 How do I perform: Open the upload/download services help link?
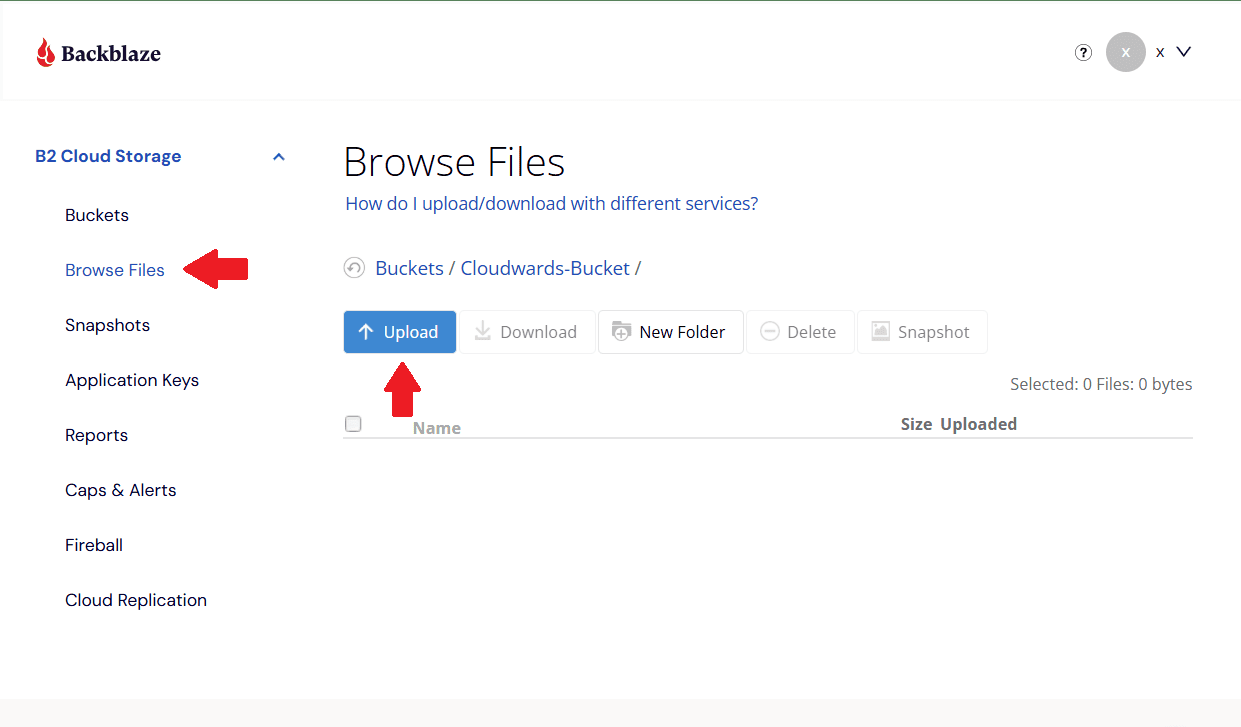[552, 203]
